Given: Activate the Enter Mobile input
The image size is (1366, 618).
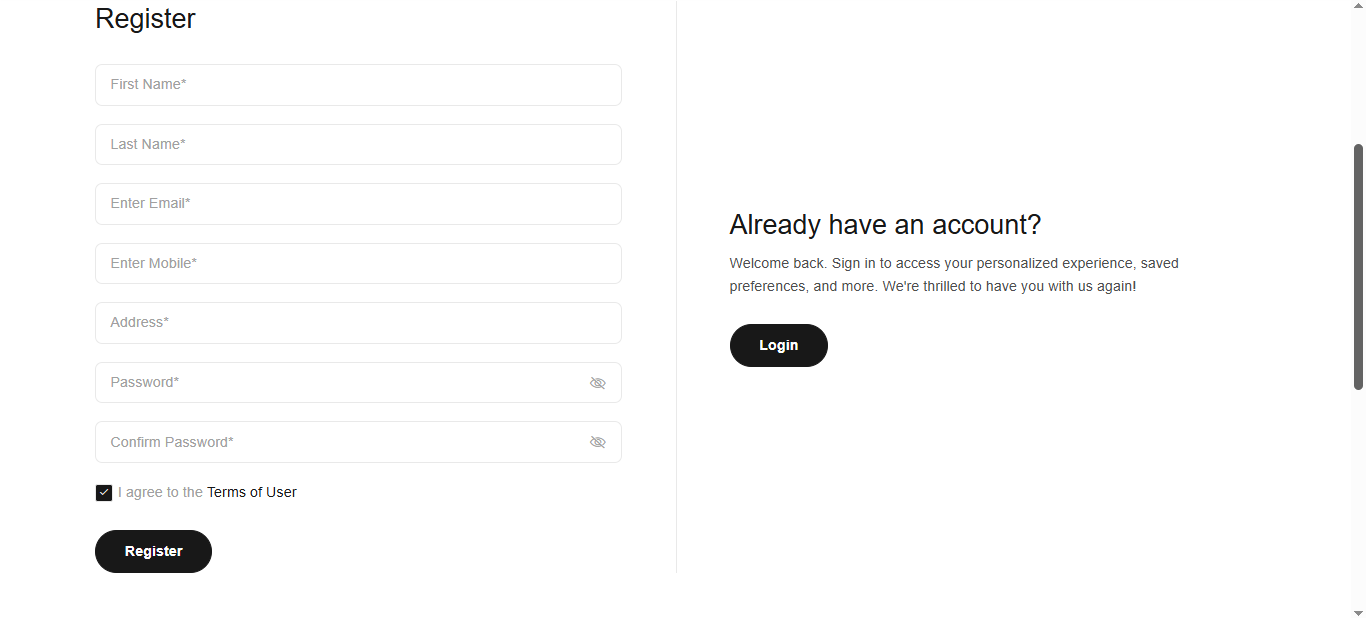Looking at the screenshot, I should click(358, 263).
